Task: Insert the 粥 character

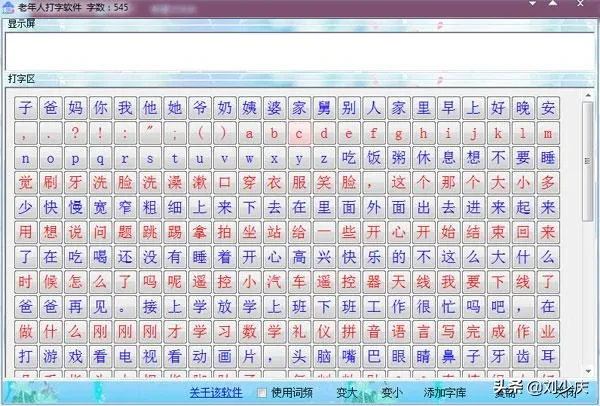Action: 399,157
